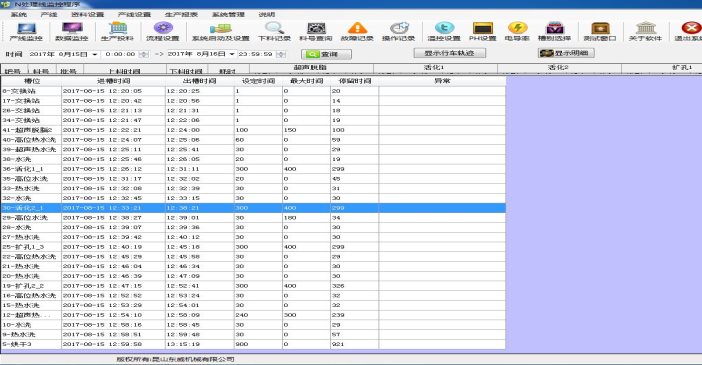This screenshot has height=365, width=702.
Task: Click the 设定时间 column header
Action: coord(258,81)
